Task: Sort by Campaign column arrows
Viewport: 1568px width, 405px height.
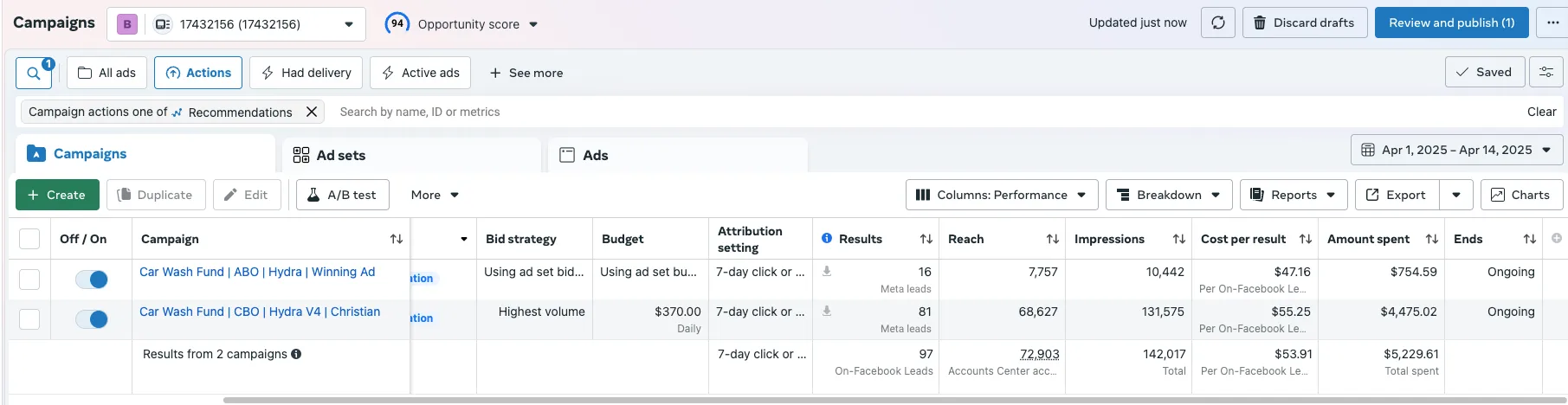Action: pos(397,239)
